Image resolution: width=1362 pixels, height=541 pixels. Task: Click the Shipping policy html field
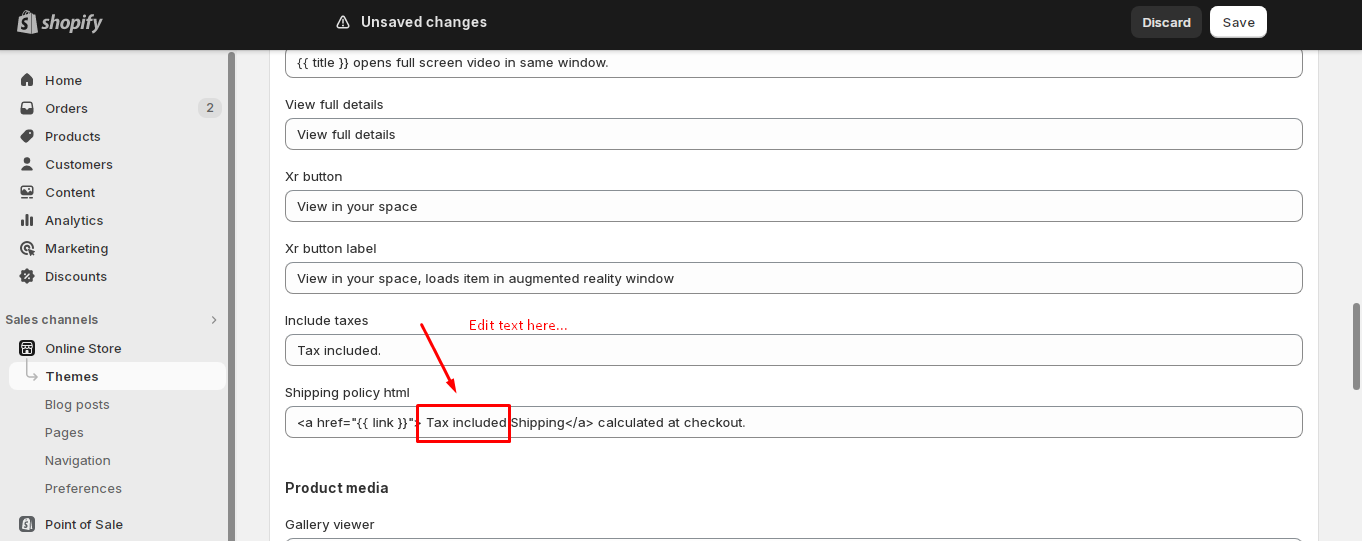[793, 422]
